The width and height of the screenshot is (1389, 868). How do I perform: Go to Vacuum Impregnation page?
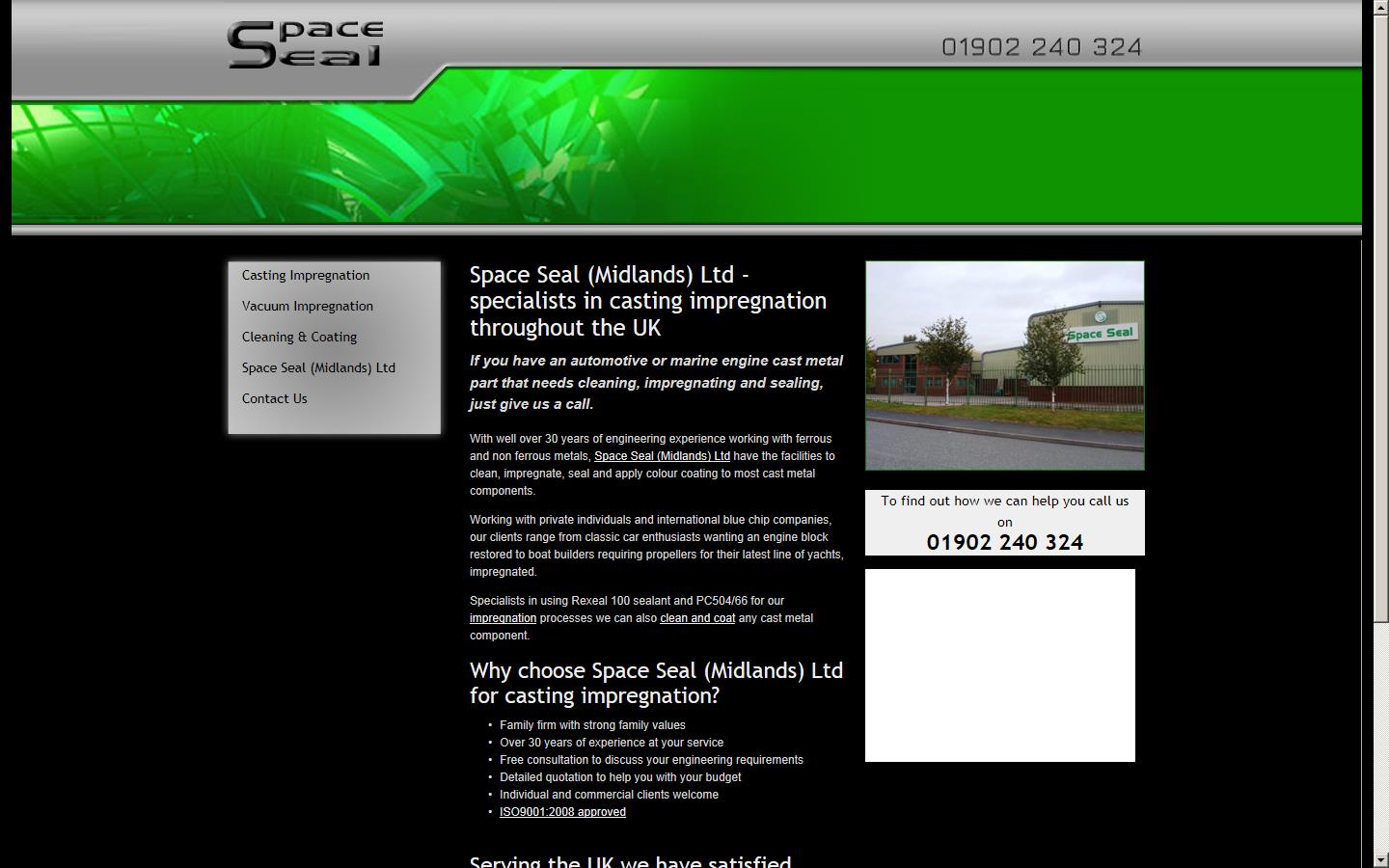307,306
